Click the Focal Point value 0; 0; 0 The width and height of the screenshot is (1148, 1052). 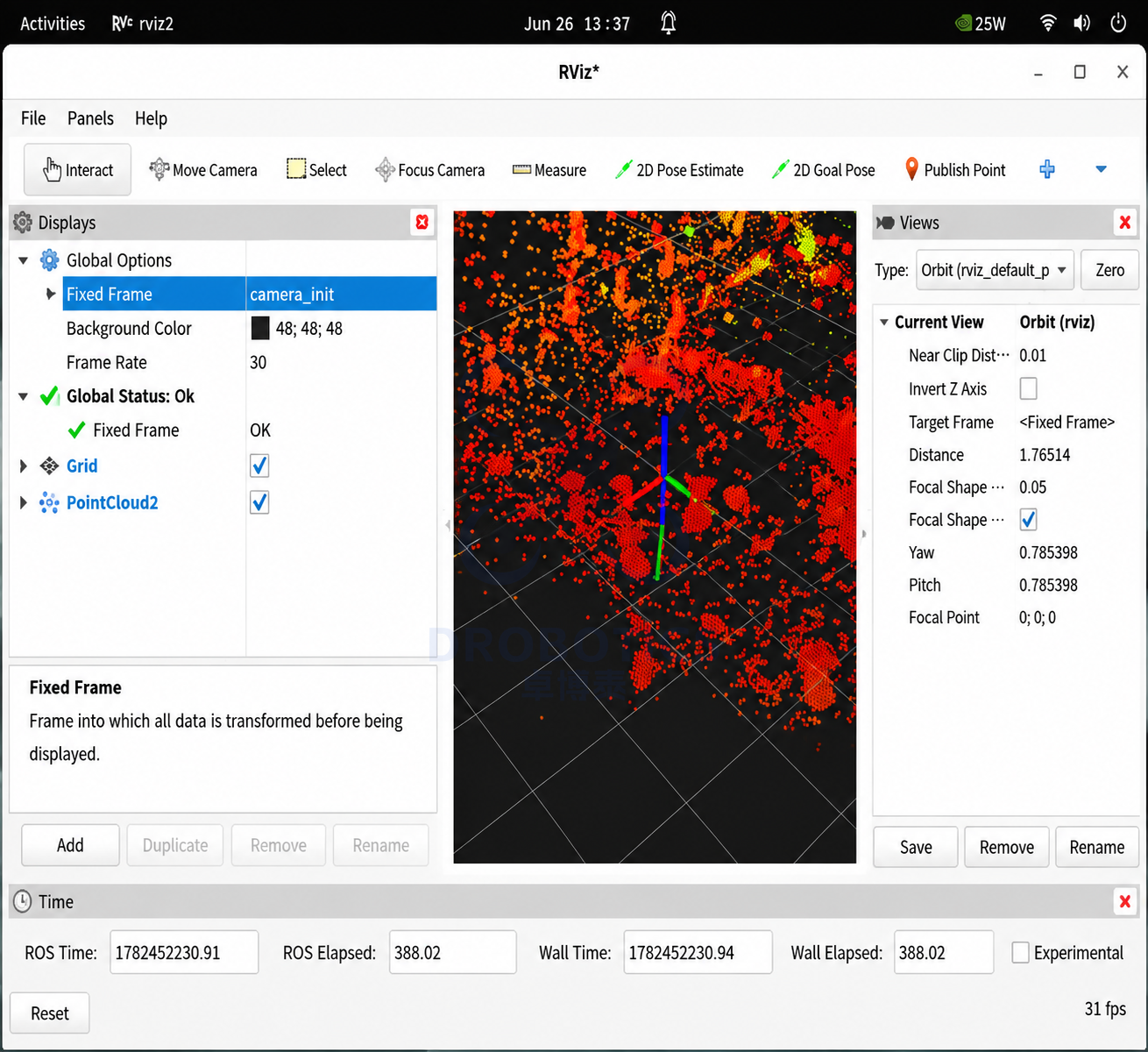pos(1038,618)
